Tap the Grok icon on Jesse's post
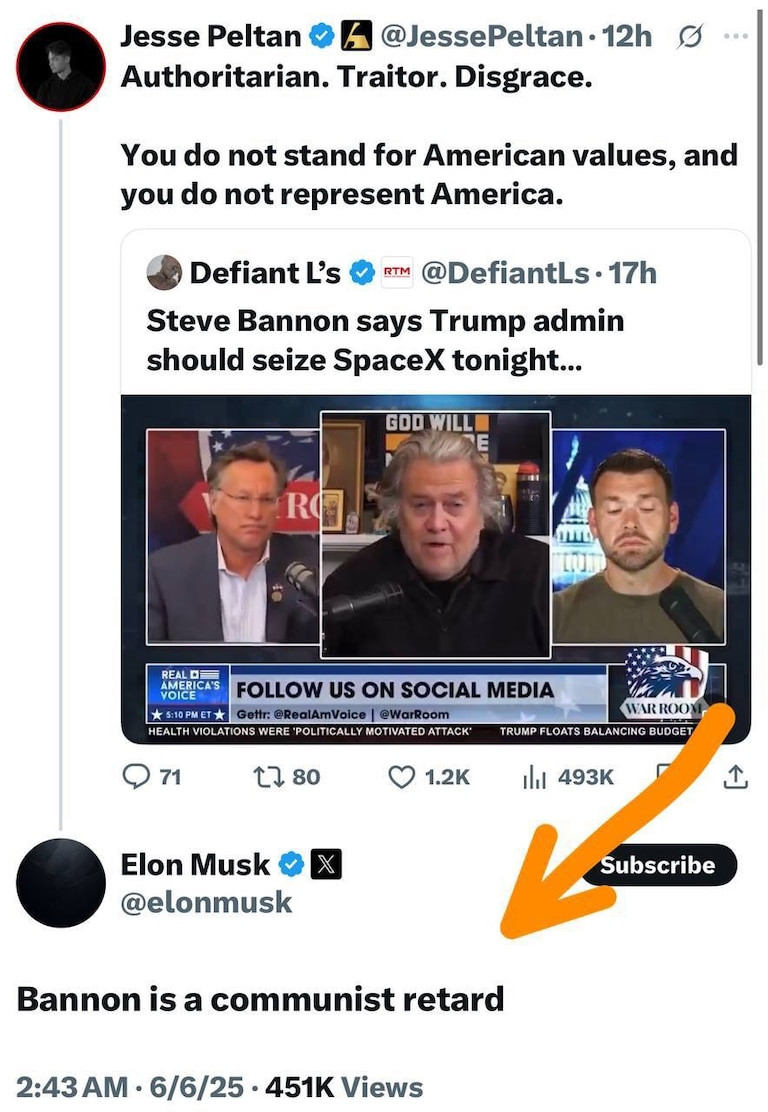The image size is (768, 1112). tap(690, 37)
